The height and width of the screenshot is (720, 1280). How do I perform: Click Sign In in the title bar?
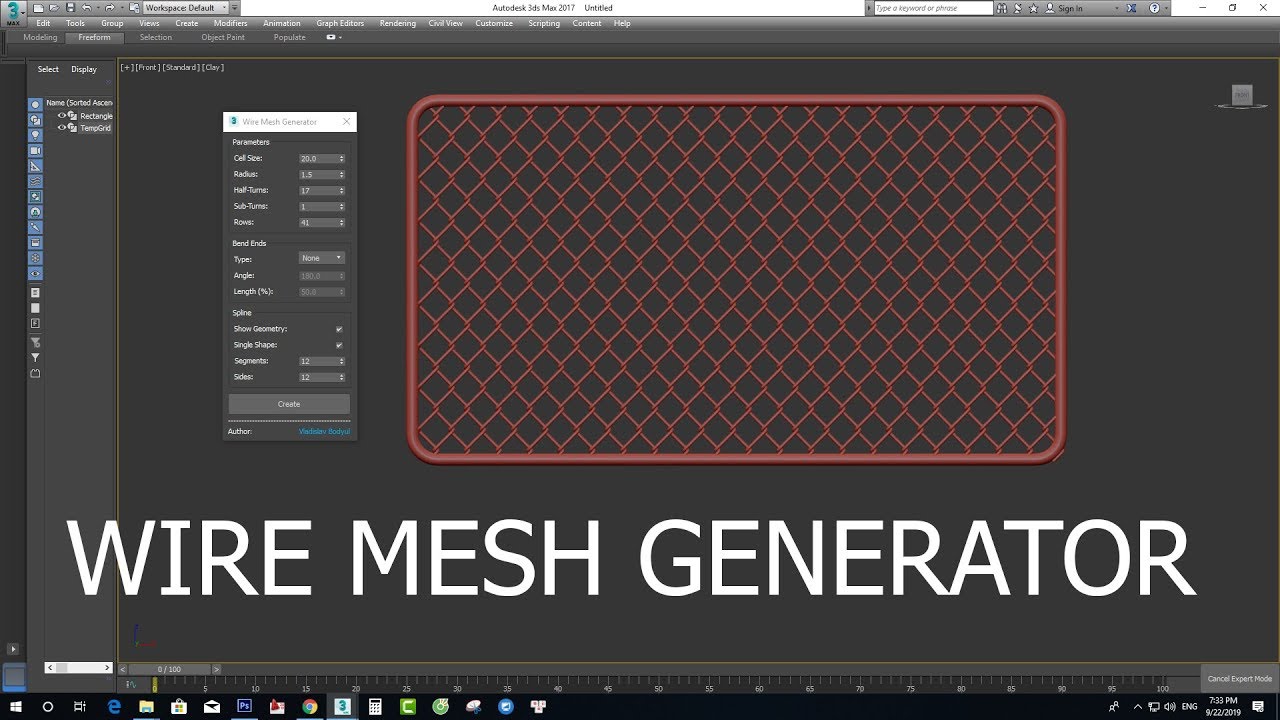pyautogui.click(x=1069, y=8)
